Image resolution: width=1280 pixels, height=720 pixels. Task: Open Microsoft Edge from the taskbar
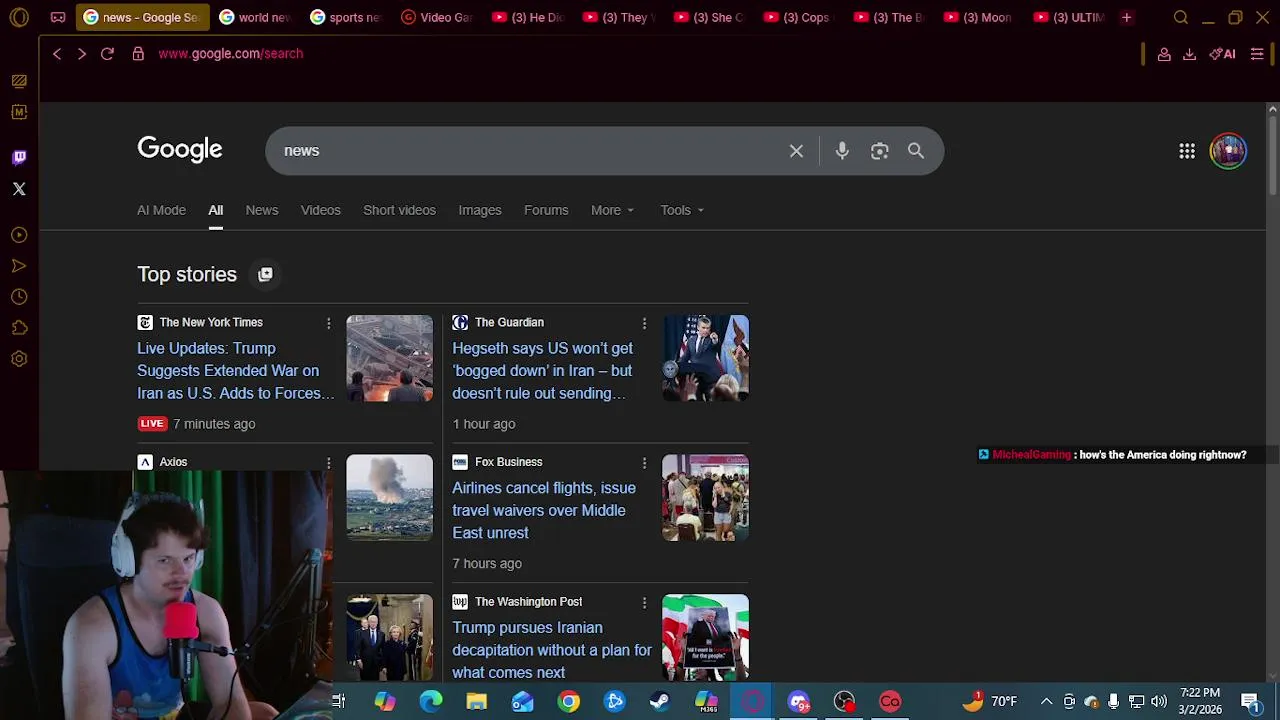(x=430, y=701)
